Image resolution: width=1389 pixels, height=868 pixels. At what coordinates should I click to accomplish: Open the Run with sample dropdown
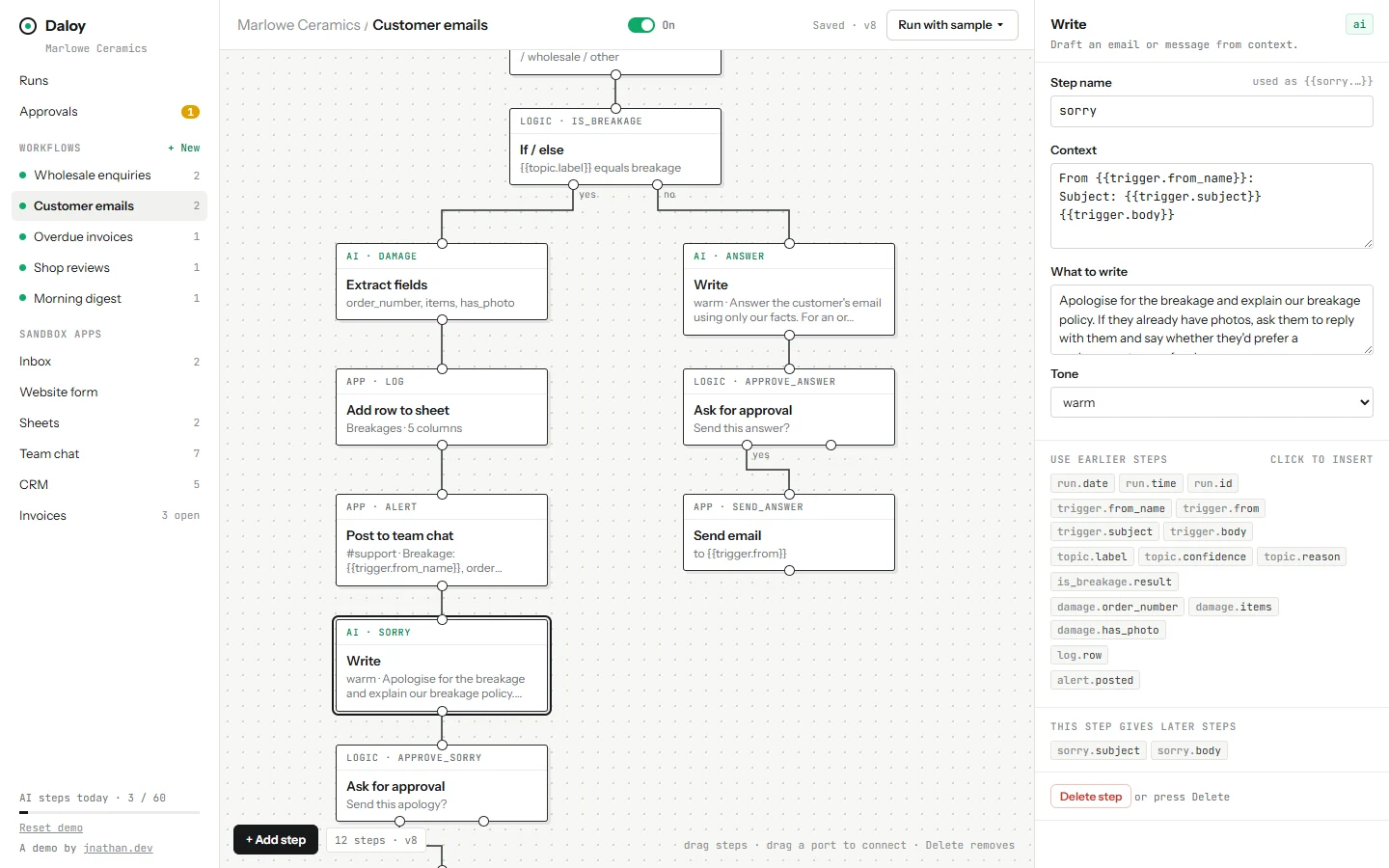pos(952,25)
